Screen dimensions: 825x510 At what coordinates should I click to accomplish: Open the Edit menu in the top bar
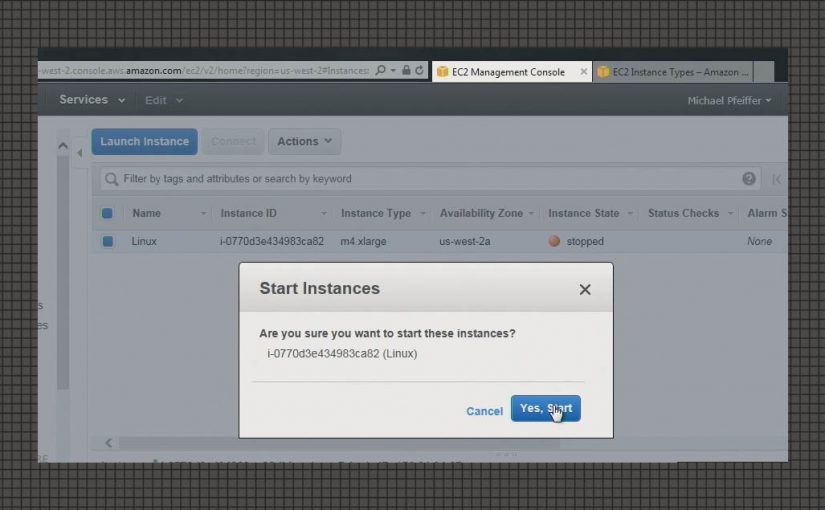(x=164, y=100)
